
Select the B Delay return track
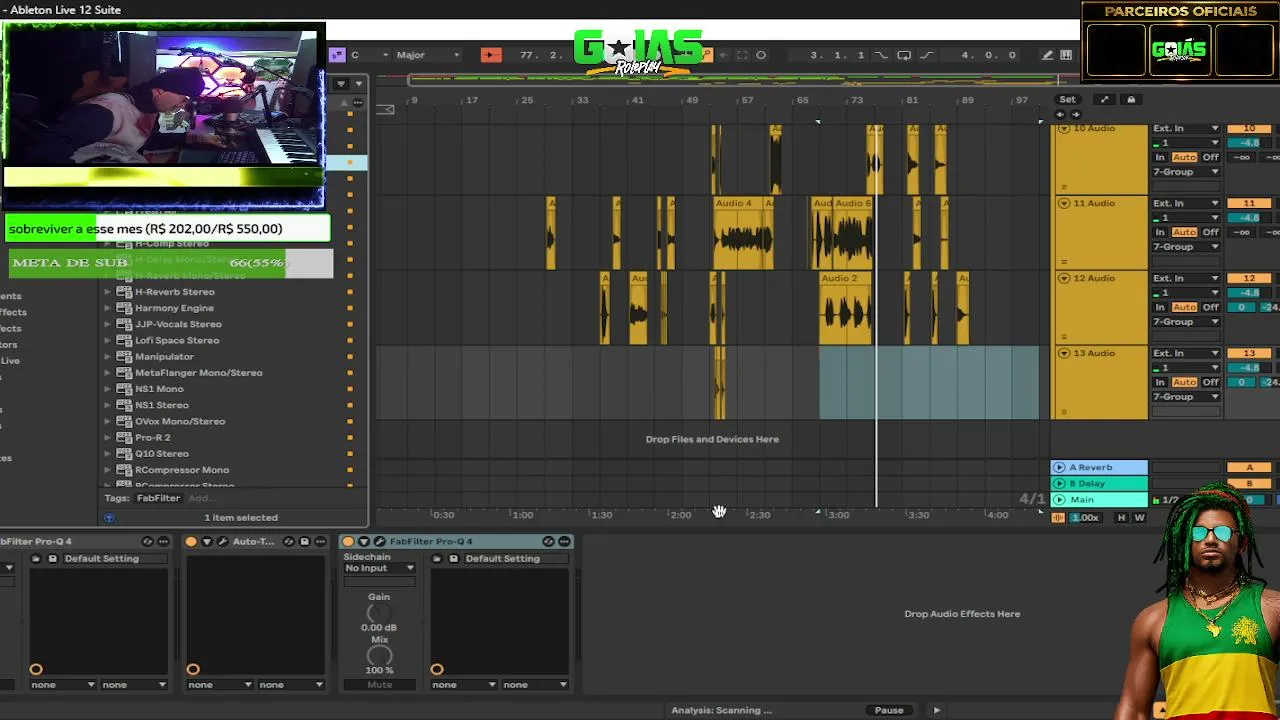(x=1099, y=483)
